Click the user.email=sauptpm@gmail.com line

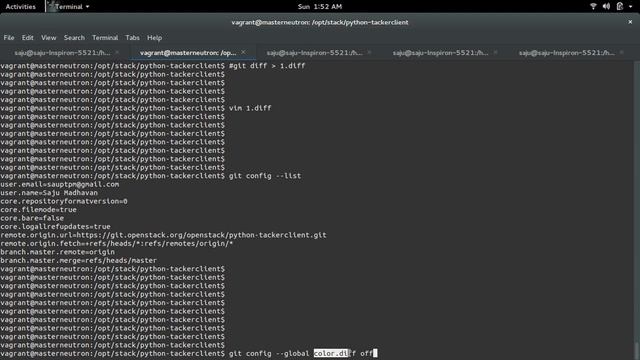click(60, 184)
